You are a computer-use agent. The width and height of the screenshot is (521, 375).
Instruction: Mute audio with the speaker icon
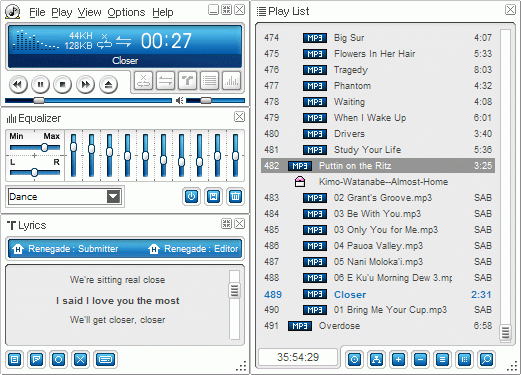click(180, 100)
